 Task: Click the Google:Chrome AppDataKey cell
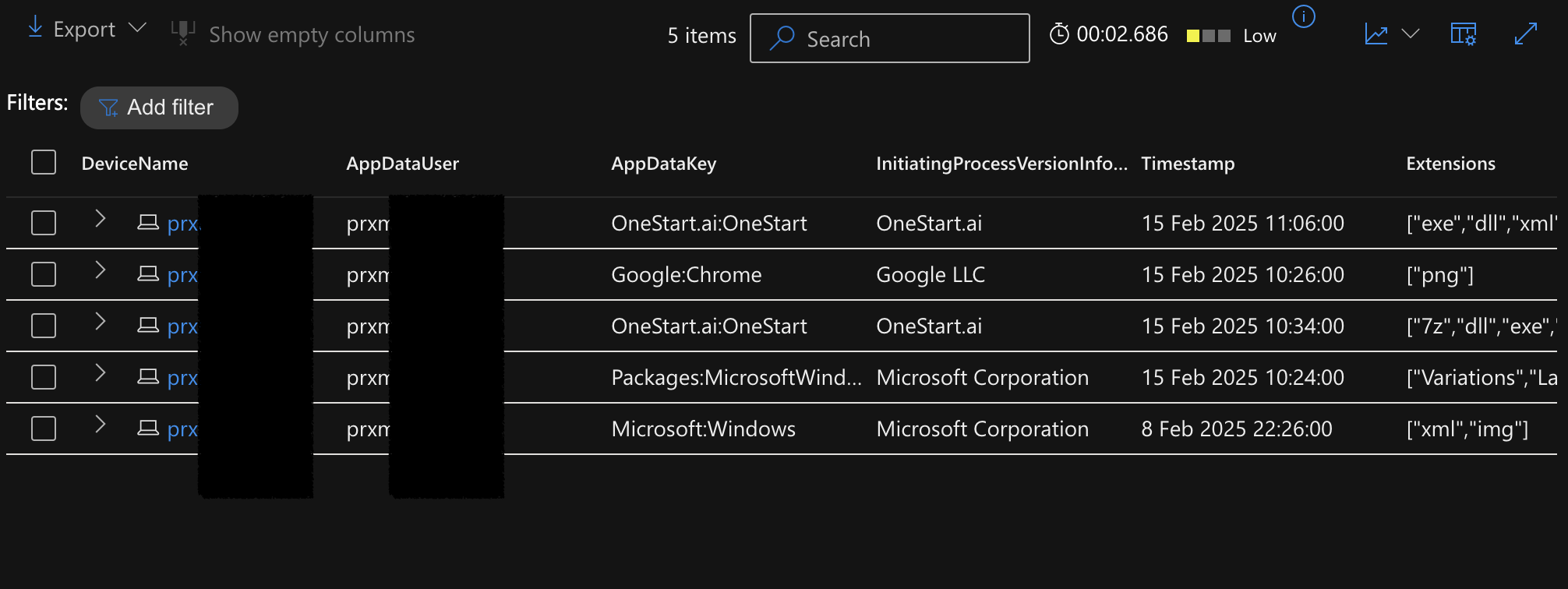coord(687,274)
